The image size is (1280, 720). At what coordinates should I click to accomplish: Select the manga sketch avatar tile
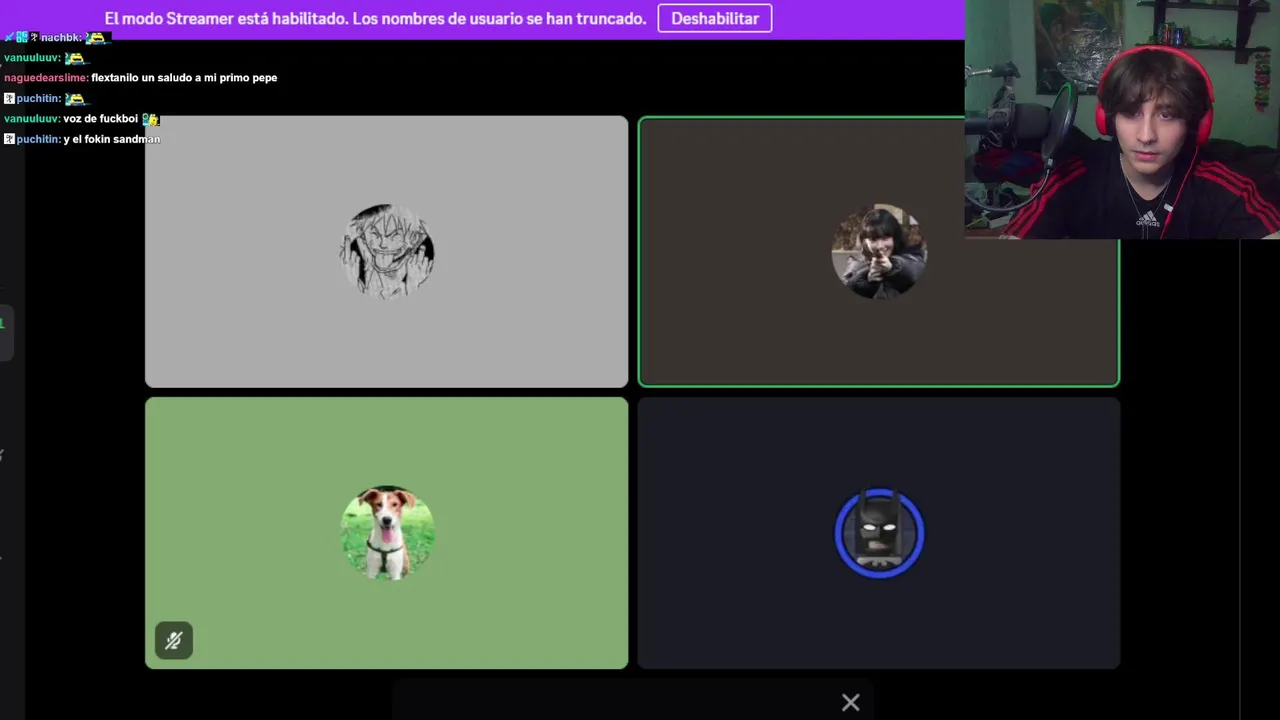386,251
